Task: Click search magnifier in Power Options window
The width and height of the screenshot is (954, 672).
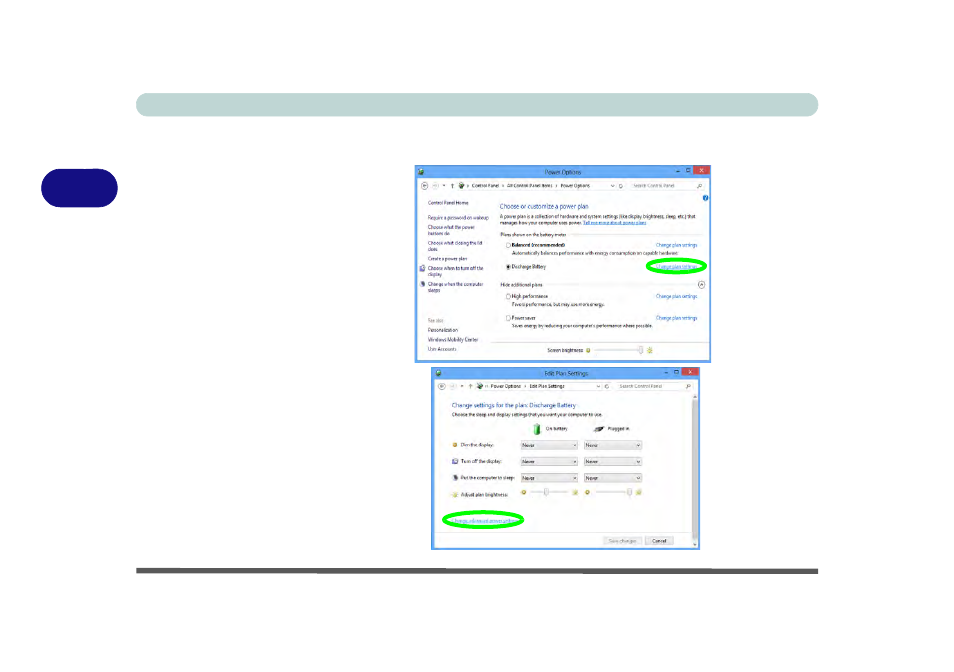Action: pyautogui.click(x=699, y=186)
